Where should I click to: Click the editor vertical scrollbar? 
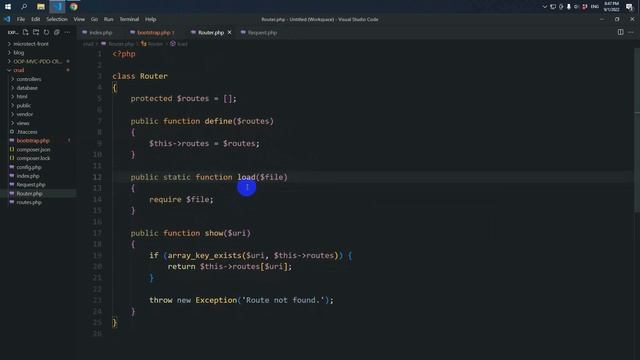637,131
